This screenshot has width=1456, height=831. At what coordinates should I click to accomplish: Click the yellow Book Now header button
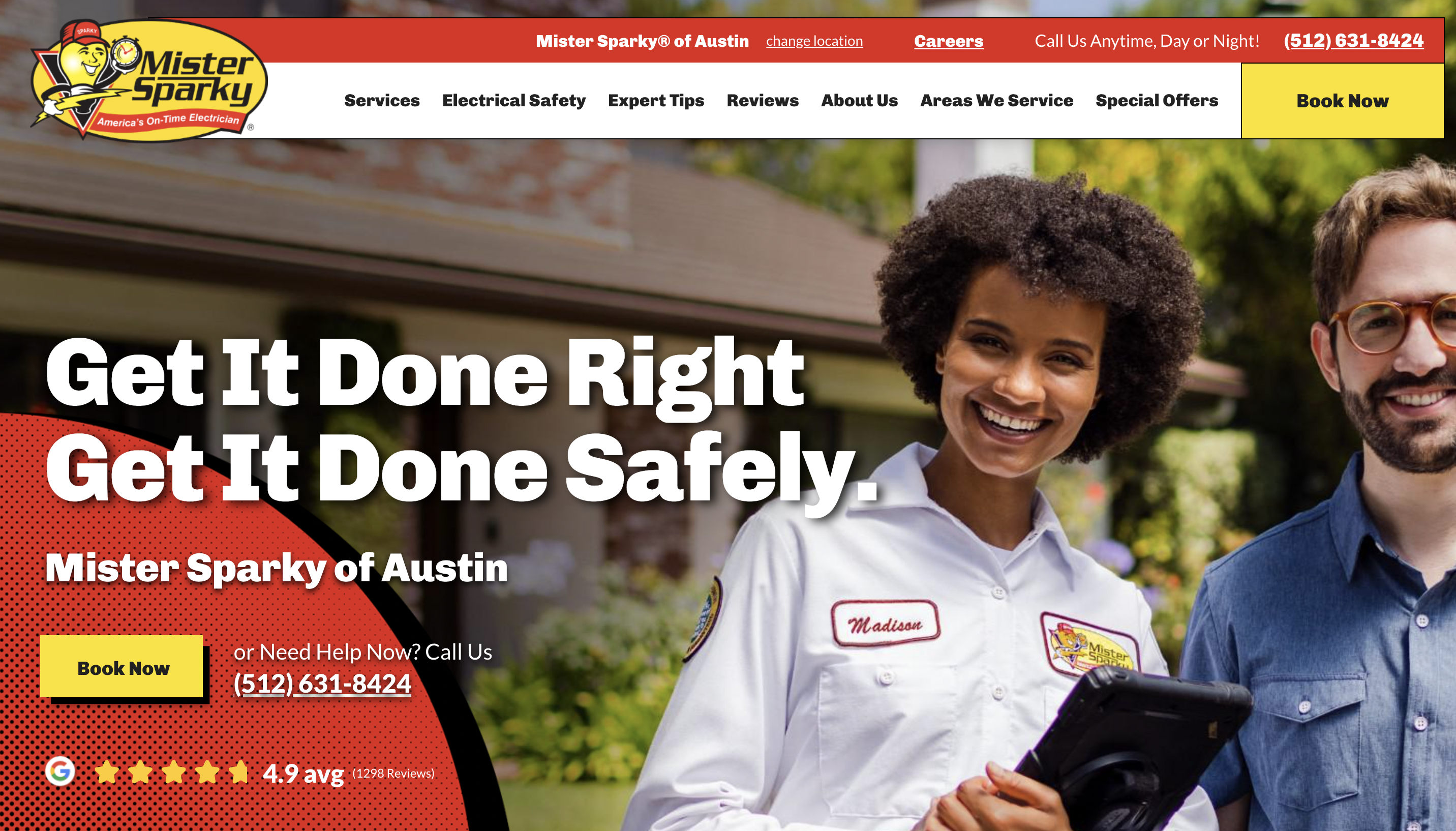[x=1343, y=101]
